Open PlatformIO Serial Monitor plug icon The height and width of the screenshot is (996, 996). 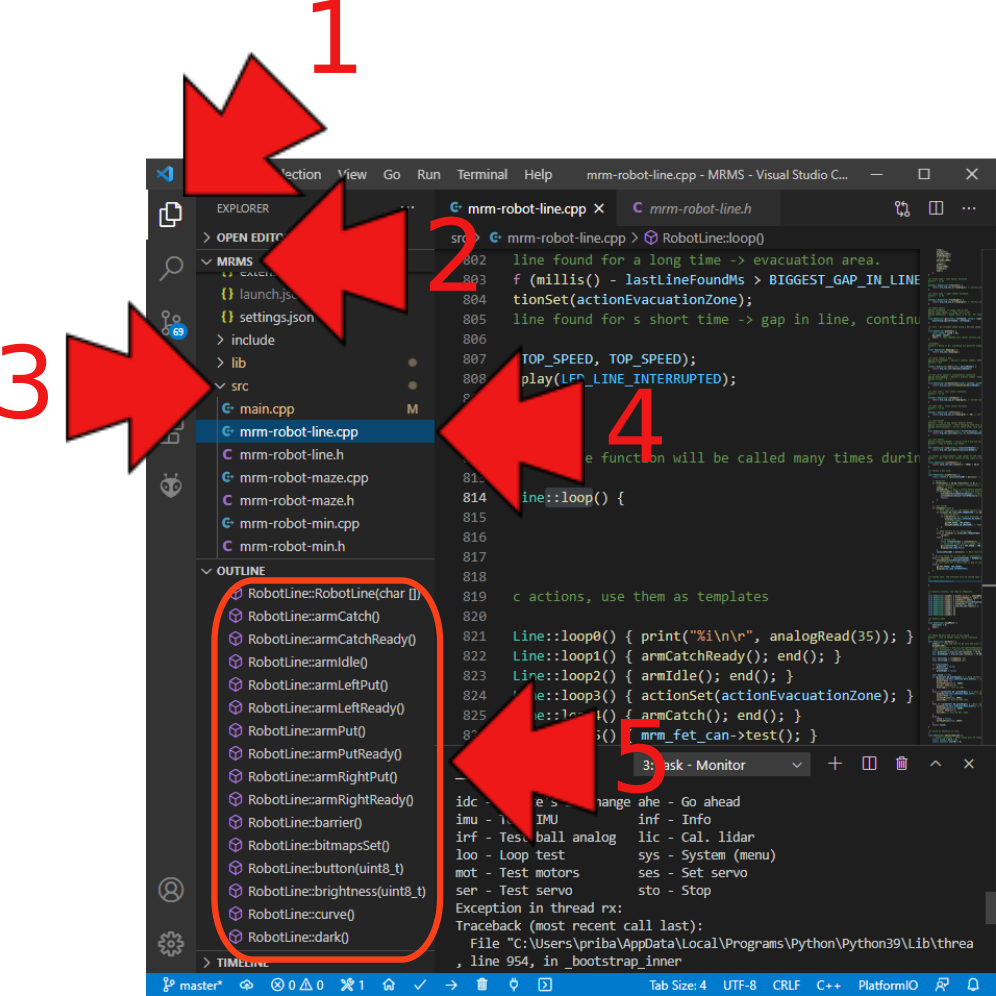click(513, 985)
